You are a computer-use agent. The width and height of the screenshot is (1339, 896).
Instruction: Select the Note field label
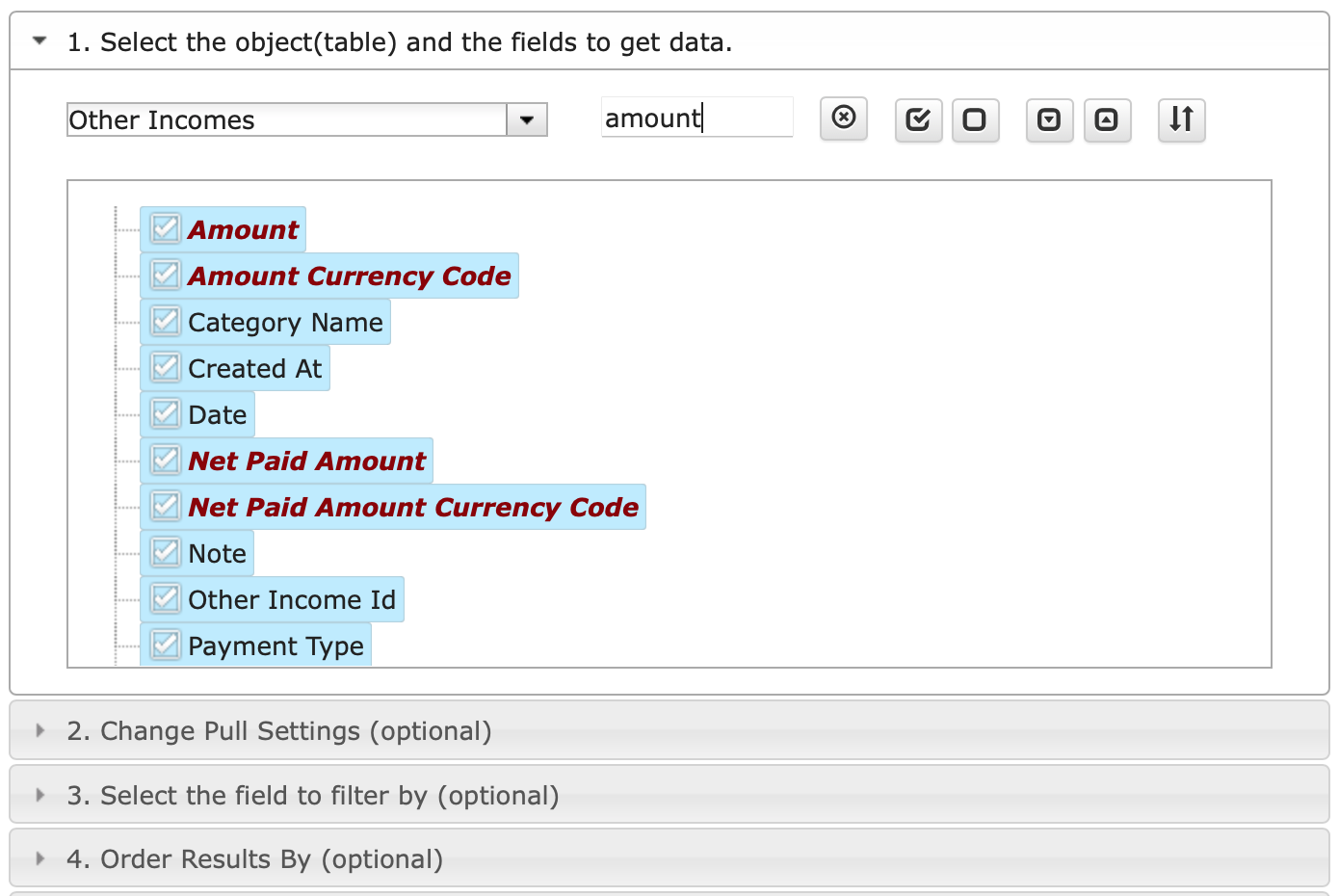(218, 553)
